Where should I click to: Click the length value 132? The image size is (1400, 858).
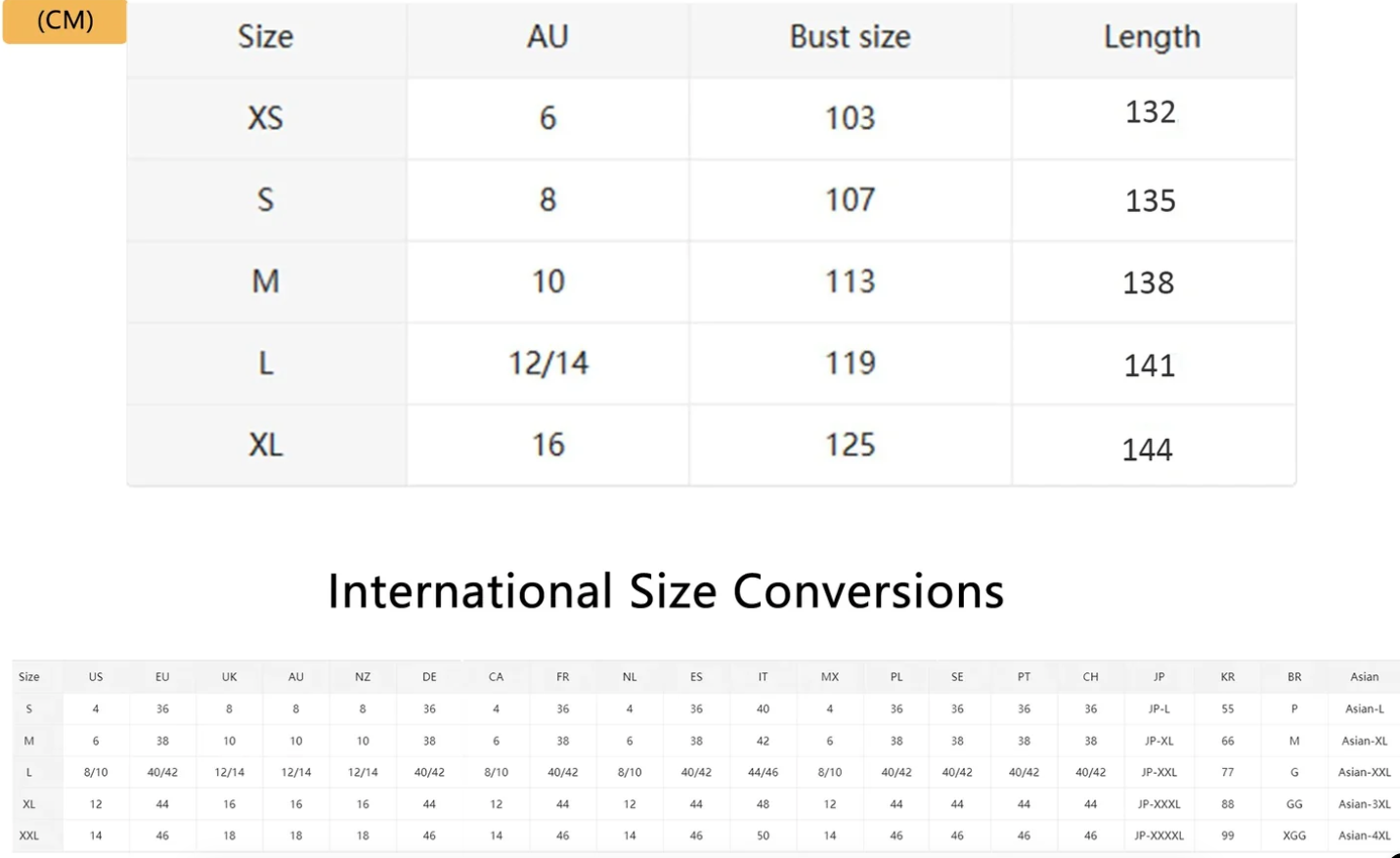click(1150, 112)
